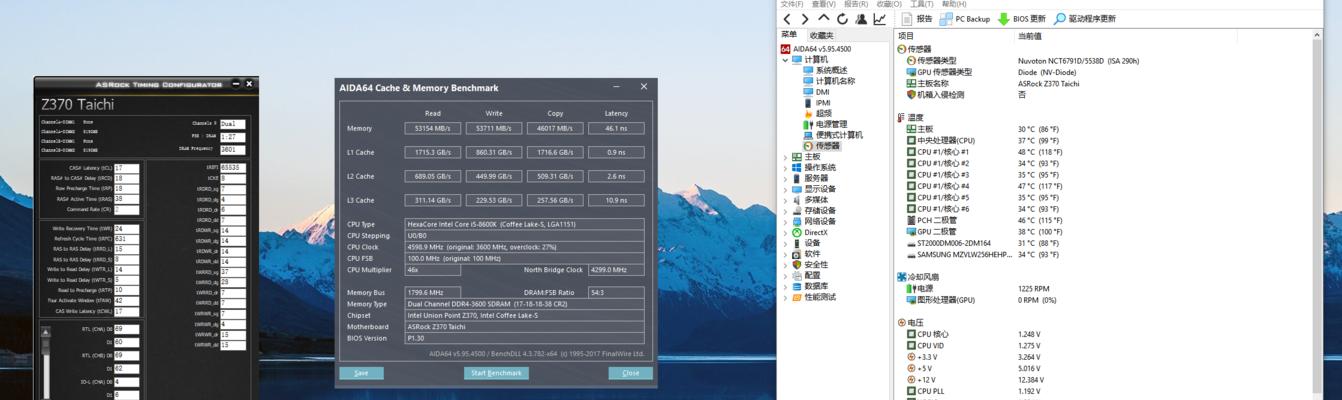Collapse the 计算机 tree node
Image resolution: width=1342 pixels, height=400 pixels.
click(x=785, y=60)
